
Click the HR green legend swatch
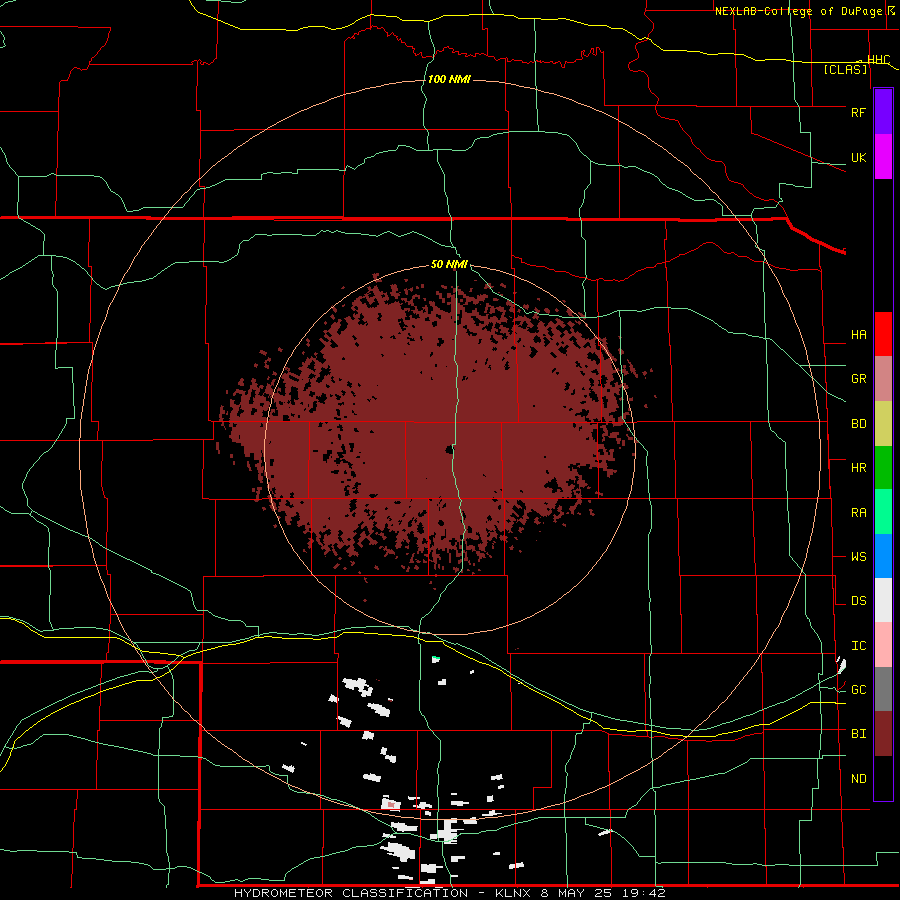coord(883,468)
